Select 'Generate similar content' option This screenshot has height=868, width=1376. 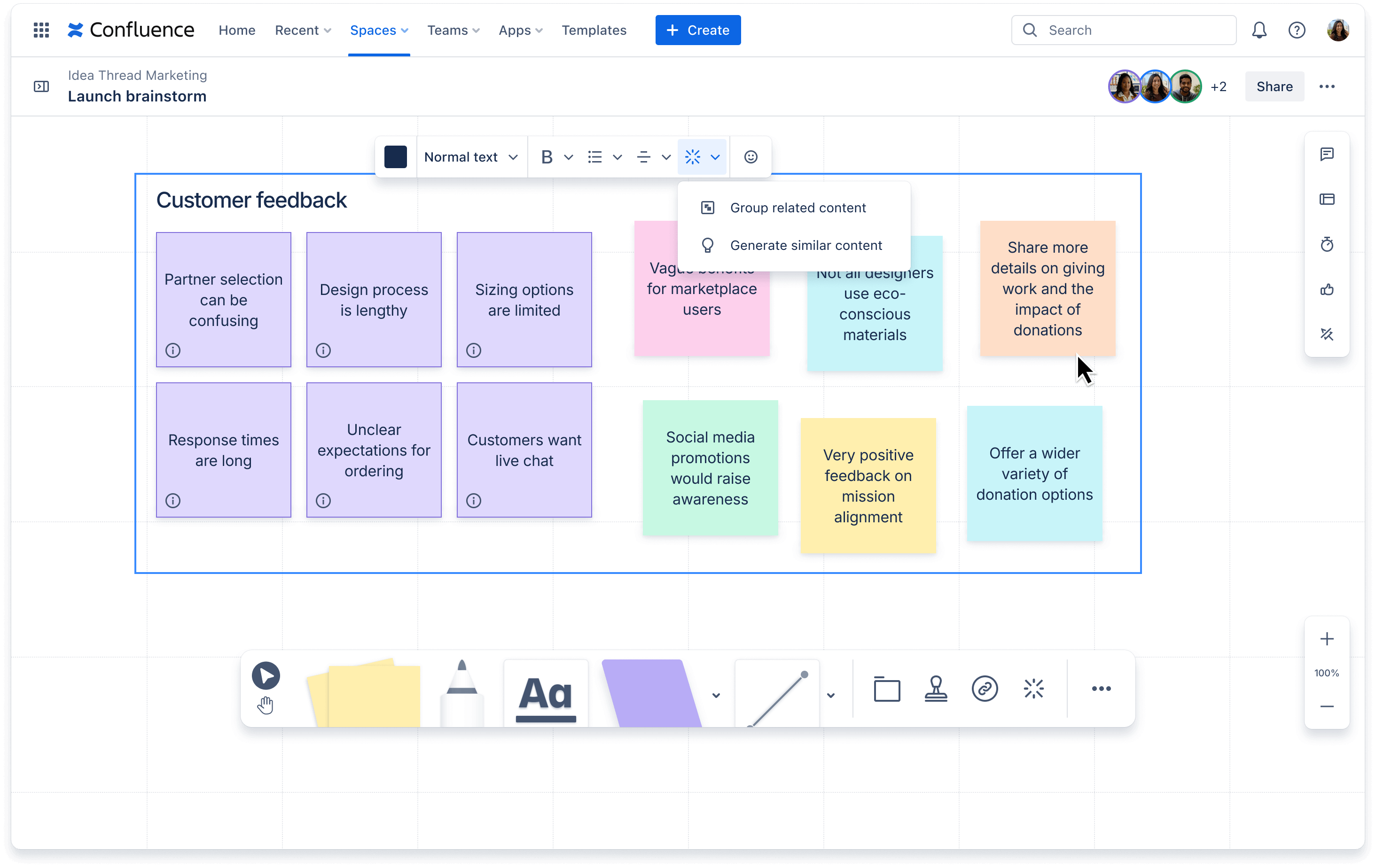click(x=805, y=244)
